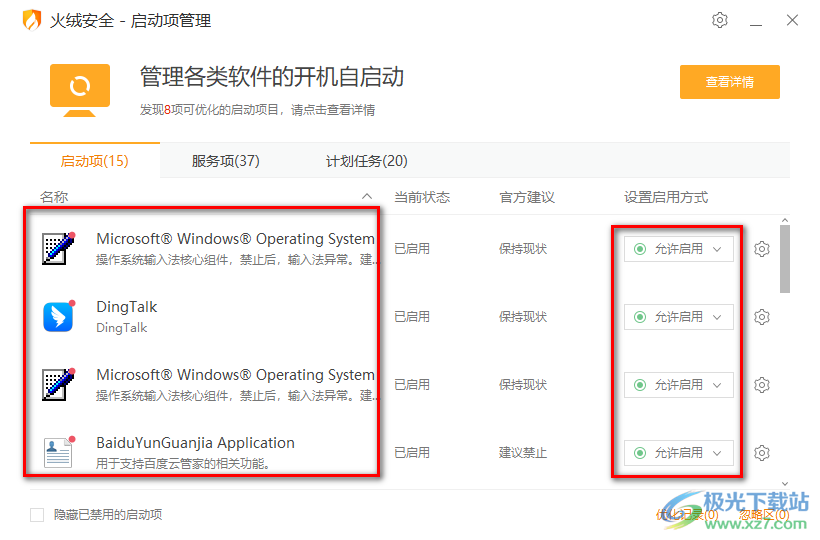The height and width of the screenshot is (540, 820).
Task: Click 设置启用方式 column header
Action: tap(666, 197)
